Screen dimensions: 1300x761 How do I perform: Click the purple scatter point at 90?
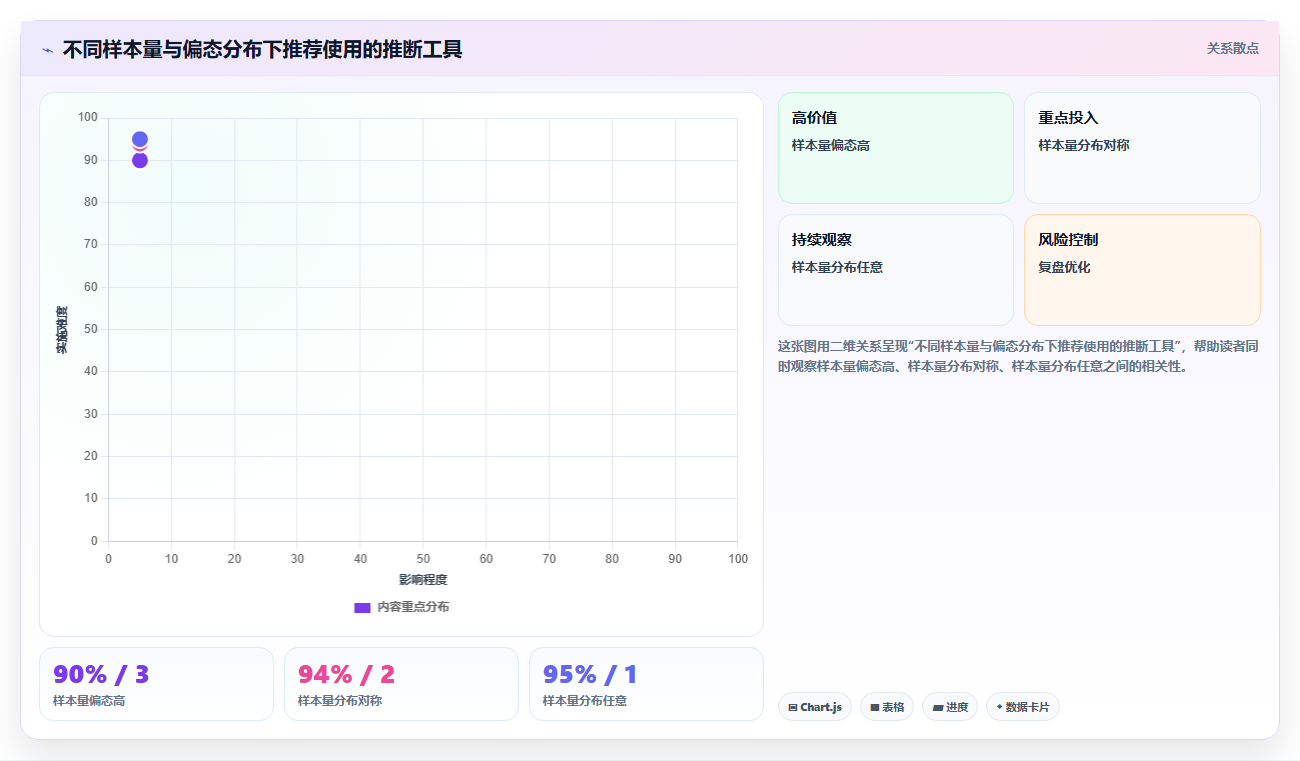point(140,160)
